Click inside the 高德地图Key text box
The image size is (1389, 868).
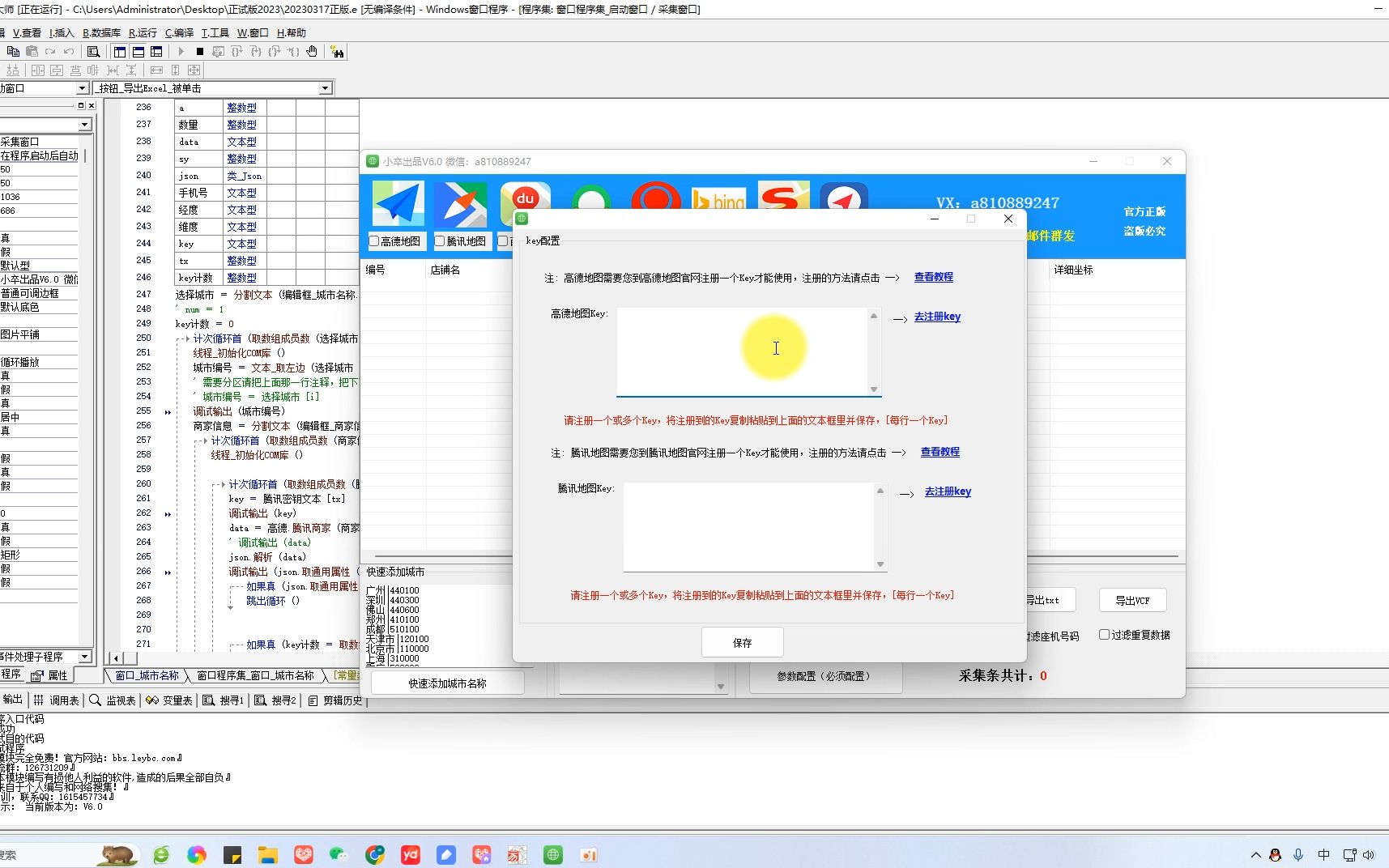point(741,351)
